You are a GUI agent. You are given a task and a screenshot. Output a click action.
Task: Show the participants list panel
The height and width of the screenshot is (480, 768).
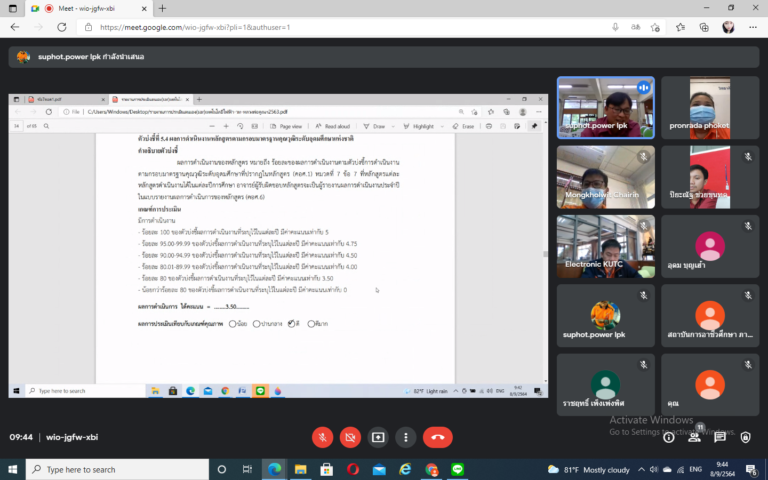point(694,437)
